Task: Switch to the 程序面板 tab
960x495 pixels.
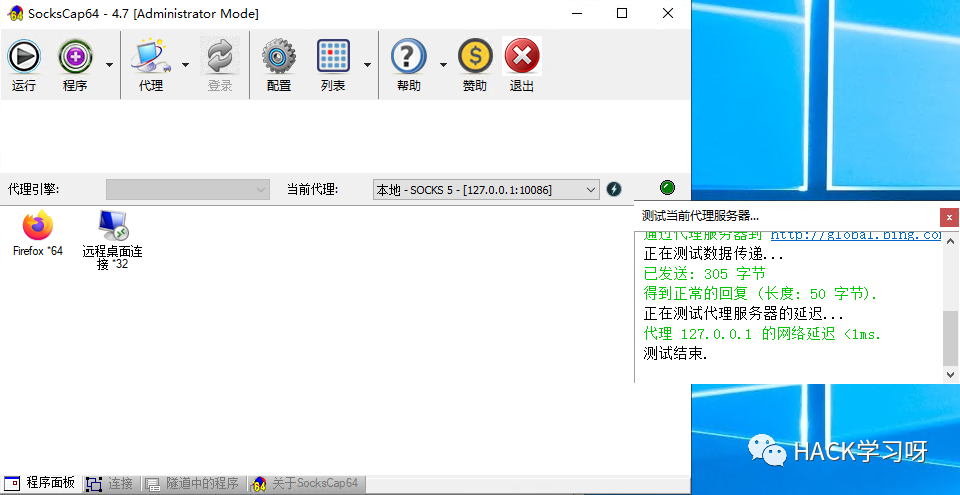Action: click(x=40, y=483)
